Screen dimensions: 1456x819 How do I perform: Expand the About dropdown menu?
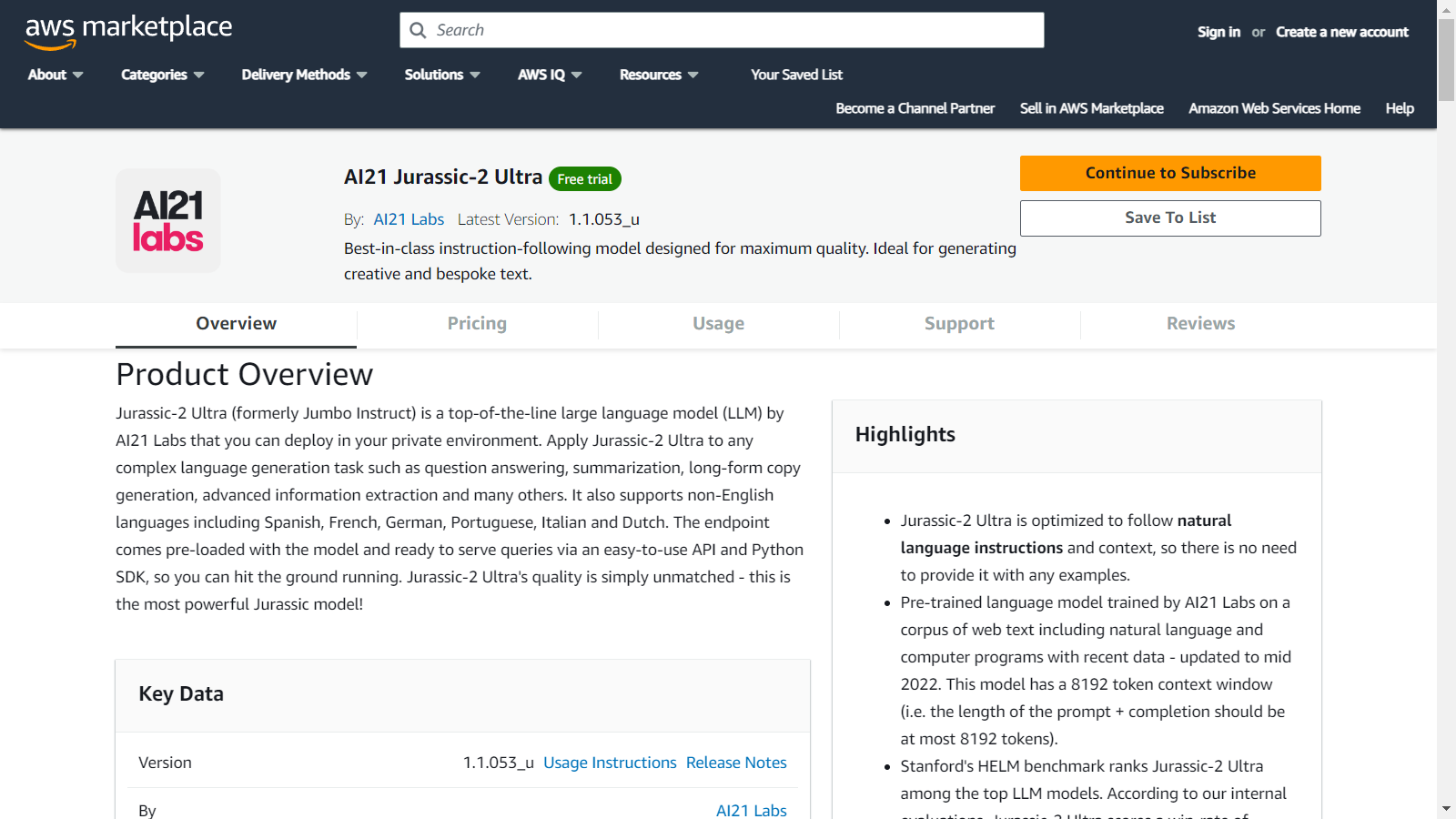coord(55,75)
